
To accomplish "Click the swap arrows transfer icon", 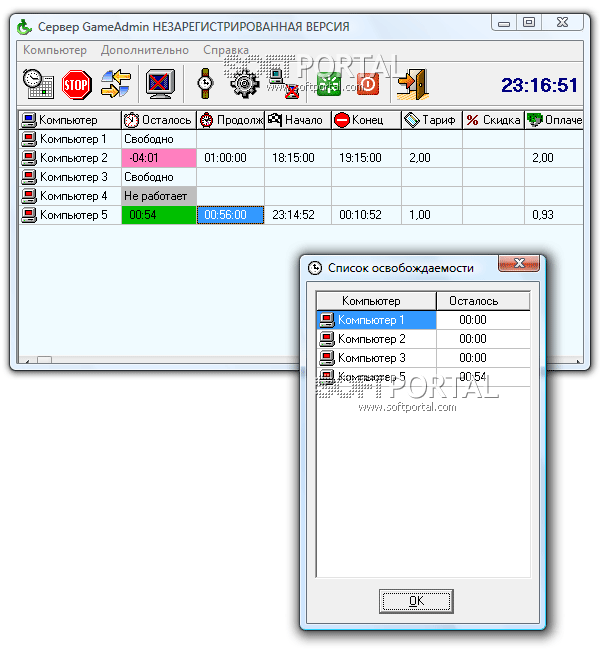I will (116, 84).
